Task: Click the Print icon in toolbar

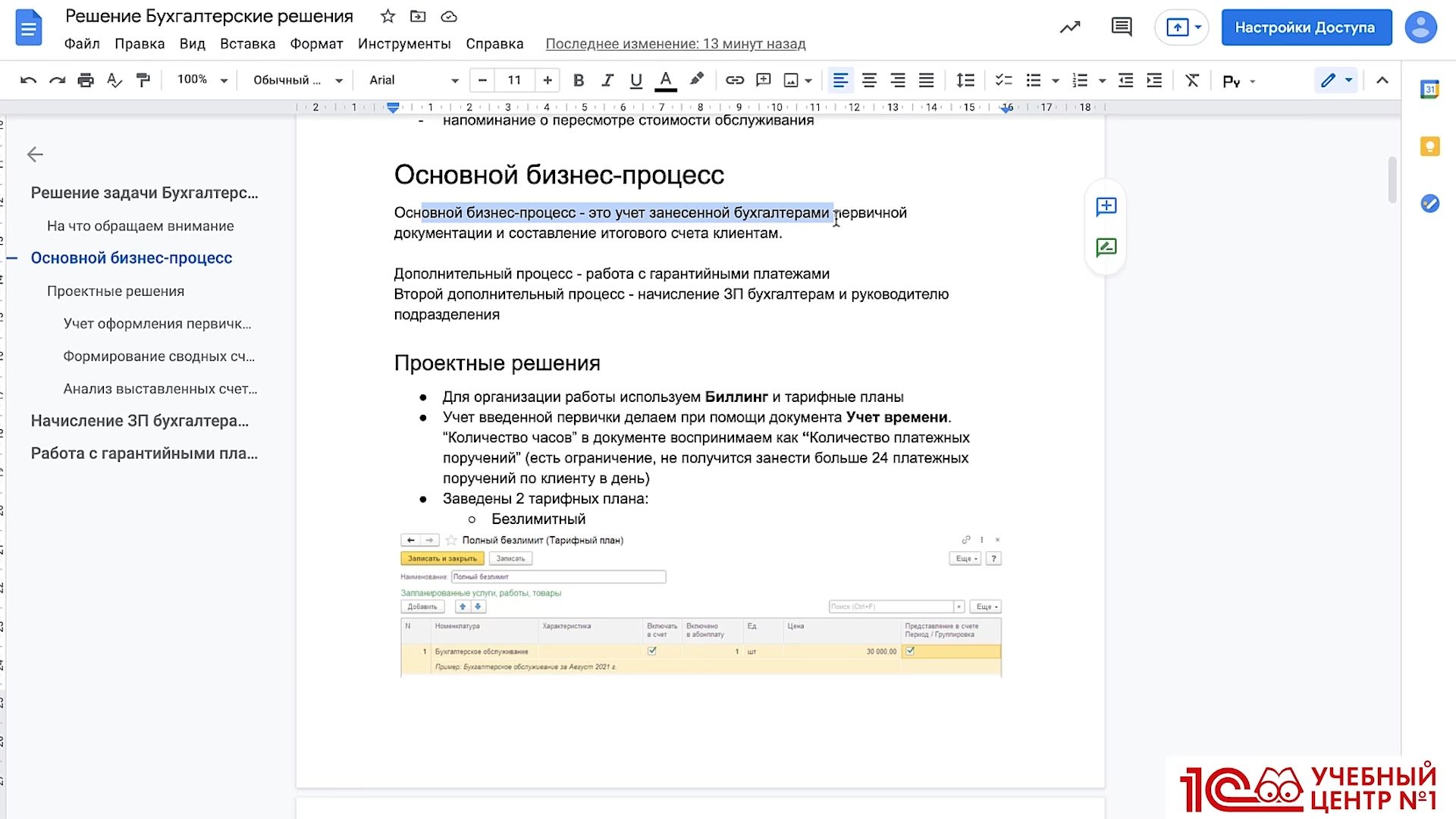Action: point(86,80)
